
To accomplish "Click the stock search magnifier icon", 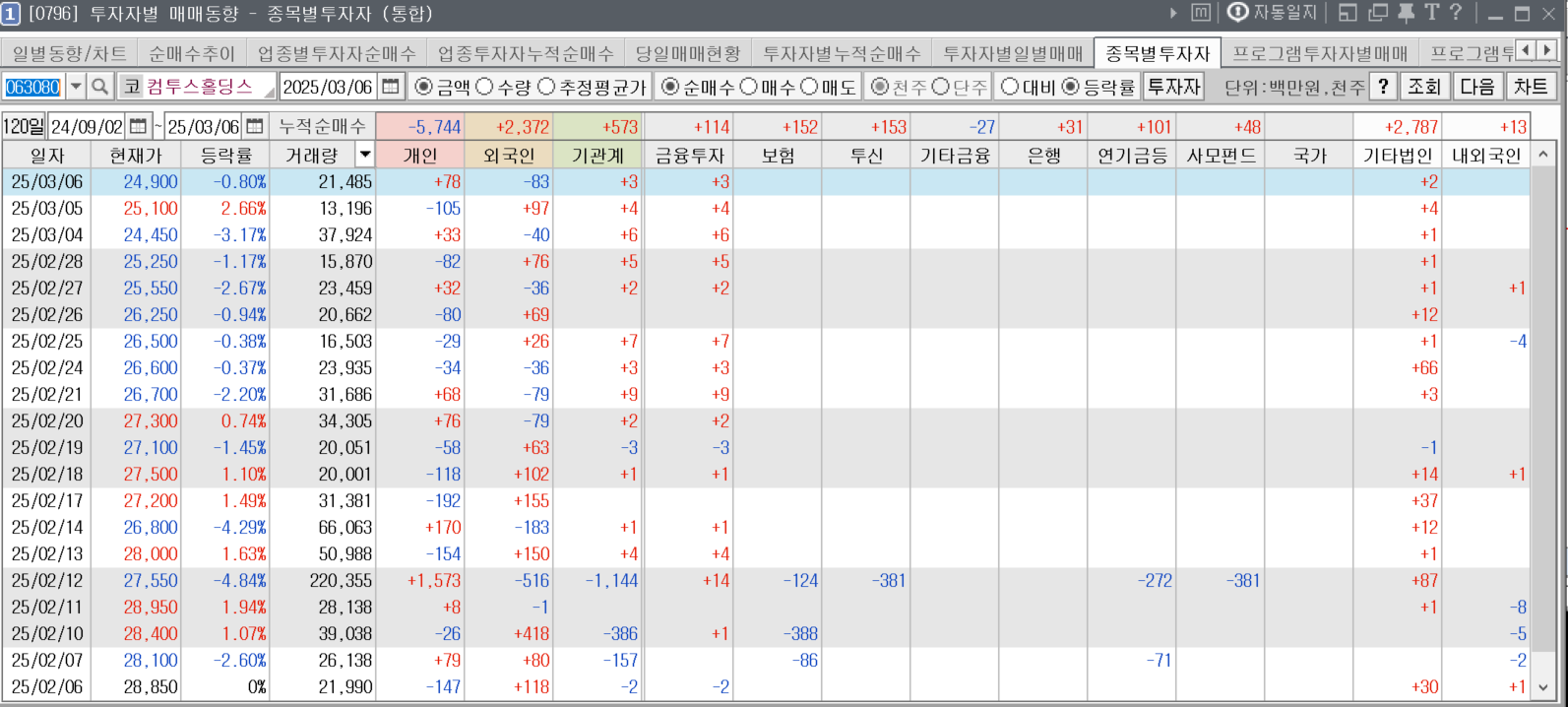I will click(99, 87).
